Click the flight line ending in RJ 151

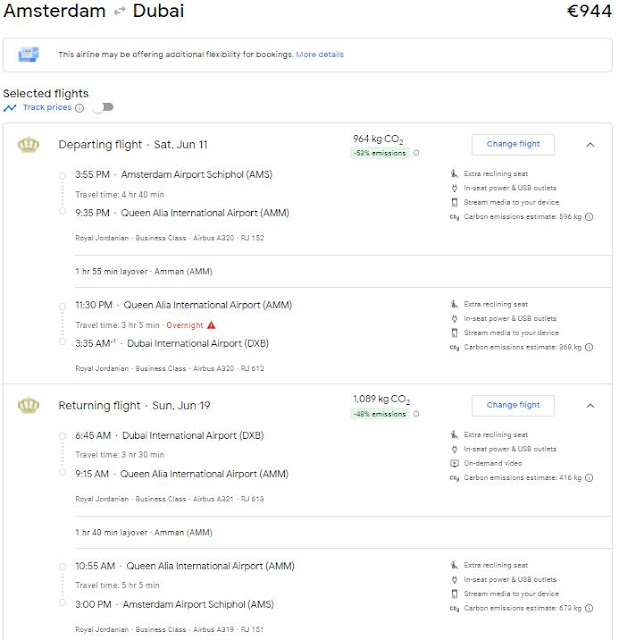pos(169,629)
